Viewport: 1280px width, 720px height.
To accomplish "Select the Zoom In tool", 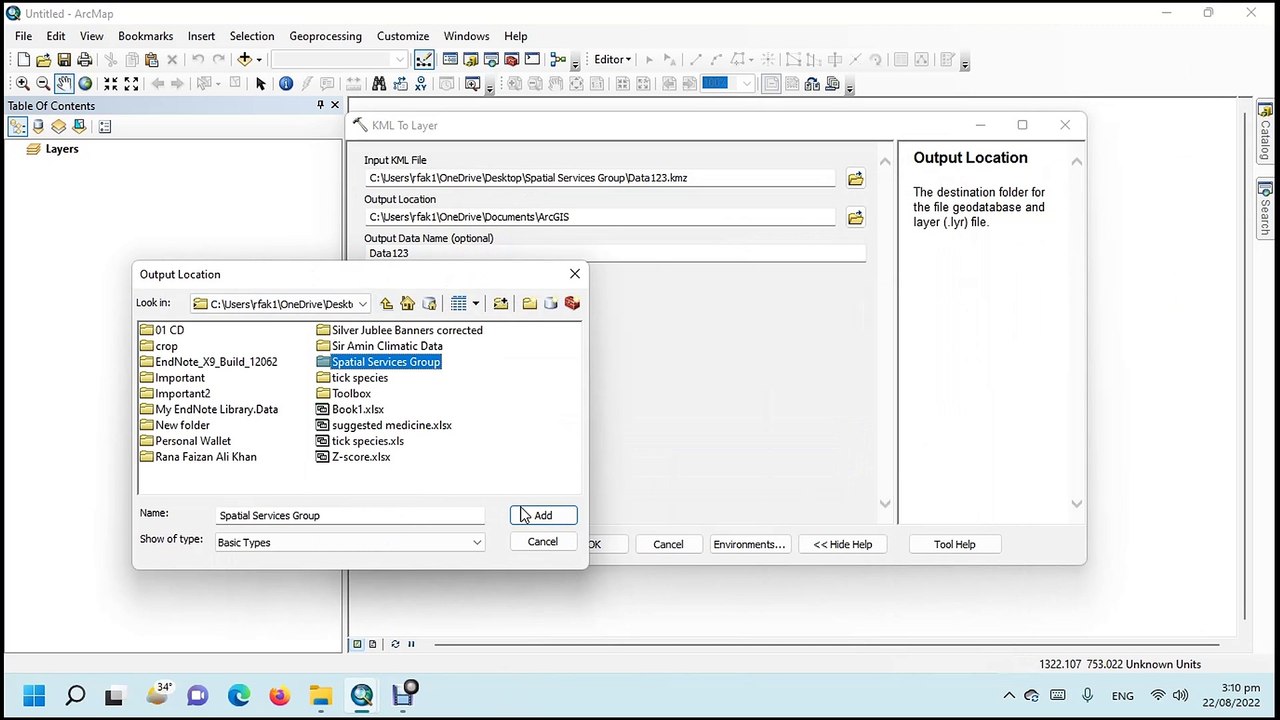I will click(22, 84).
